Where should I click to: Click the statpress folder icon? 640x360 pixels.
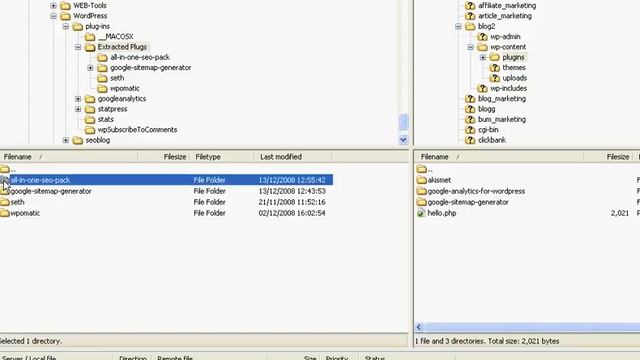pyautogui.click(x=90, y=109)
